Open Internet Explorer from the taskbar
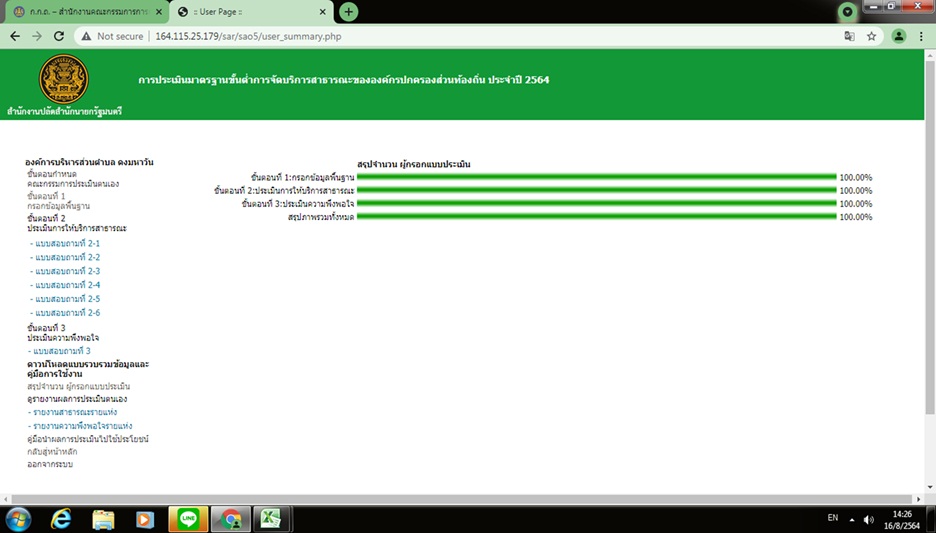Image resolution: width=936 pixels, height=533 pixels. 61,518
